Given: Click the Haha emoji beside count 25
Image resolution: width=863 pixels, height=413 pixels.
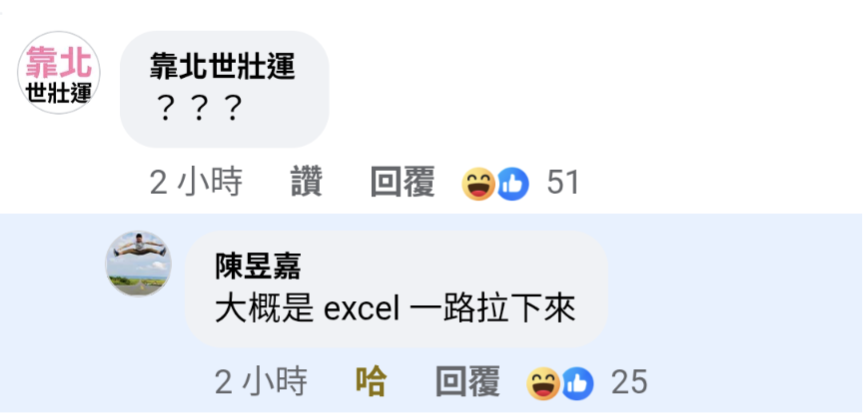Looking at the screenshot, I should (543, 384).
